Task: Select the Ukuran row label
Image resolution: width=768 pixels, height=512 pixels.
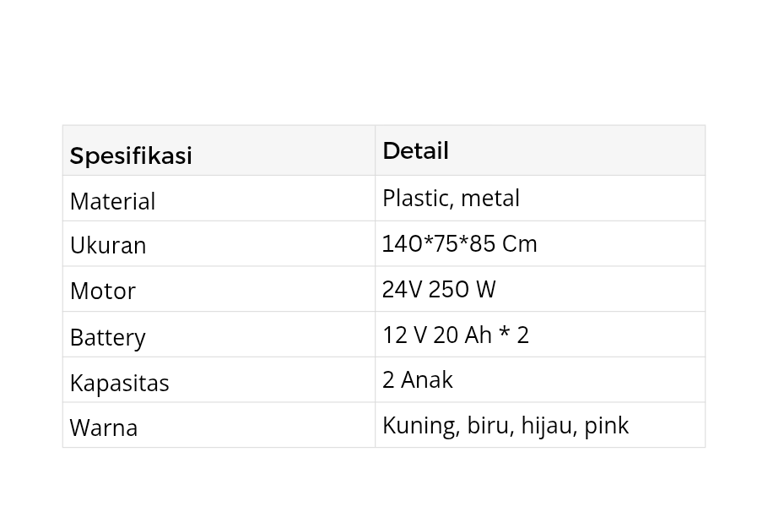Action: pos(108,245)
